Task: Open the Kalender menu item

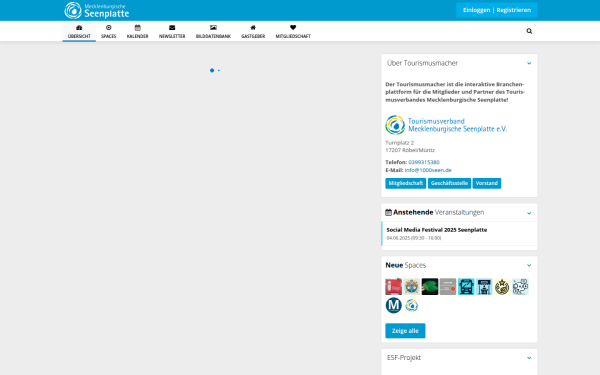Action: pyautogui.click(x=137, y=31)
